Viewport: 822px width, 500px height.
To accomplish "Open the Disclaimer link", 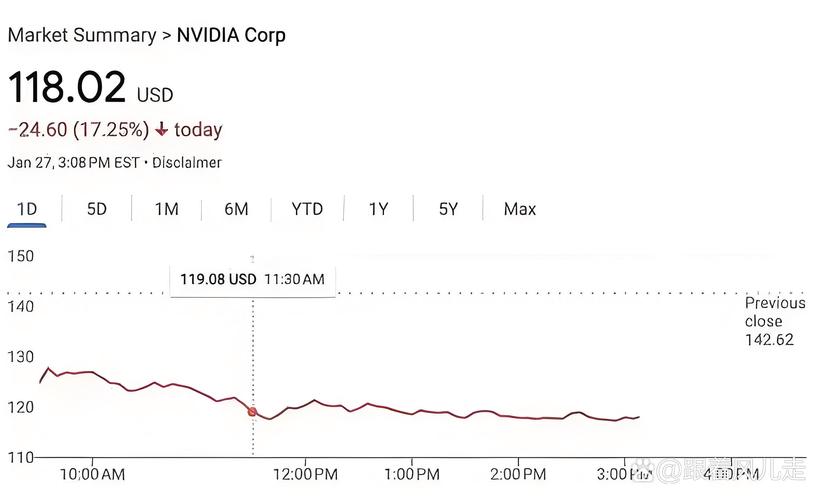I will [187, 162].
